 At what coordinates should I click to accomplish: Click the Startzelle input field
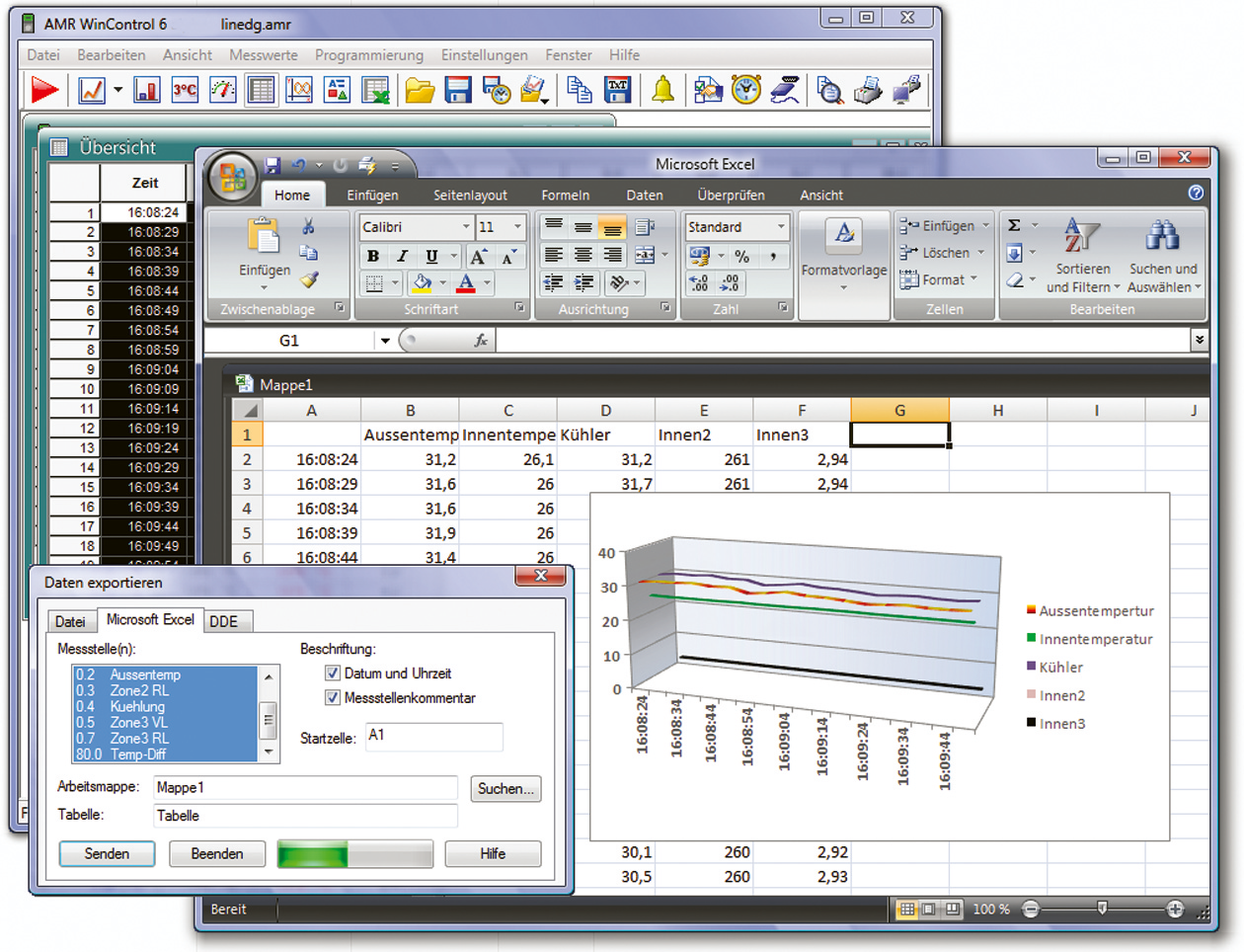[x=433, y=736]
